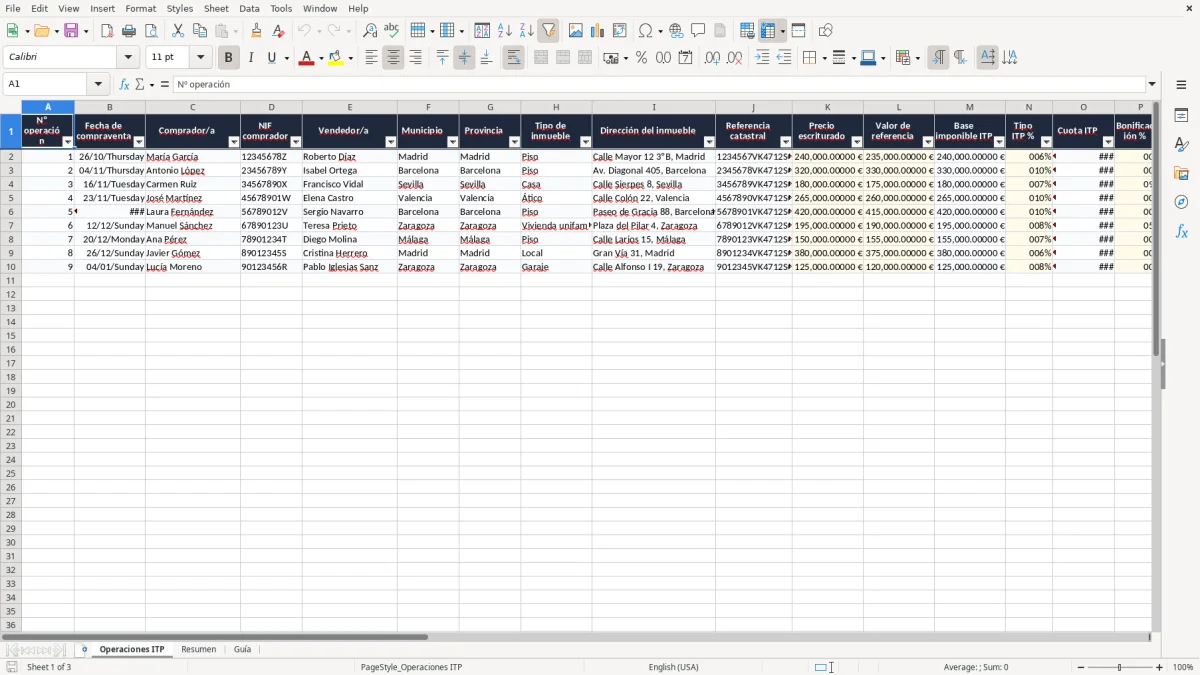This screenshot has height=675, width=1200.
Task: Open Print Preview from the toolbar
Action: coord(151,31)
